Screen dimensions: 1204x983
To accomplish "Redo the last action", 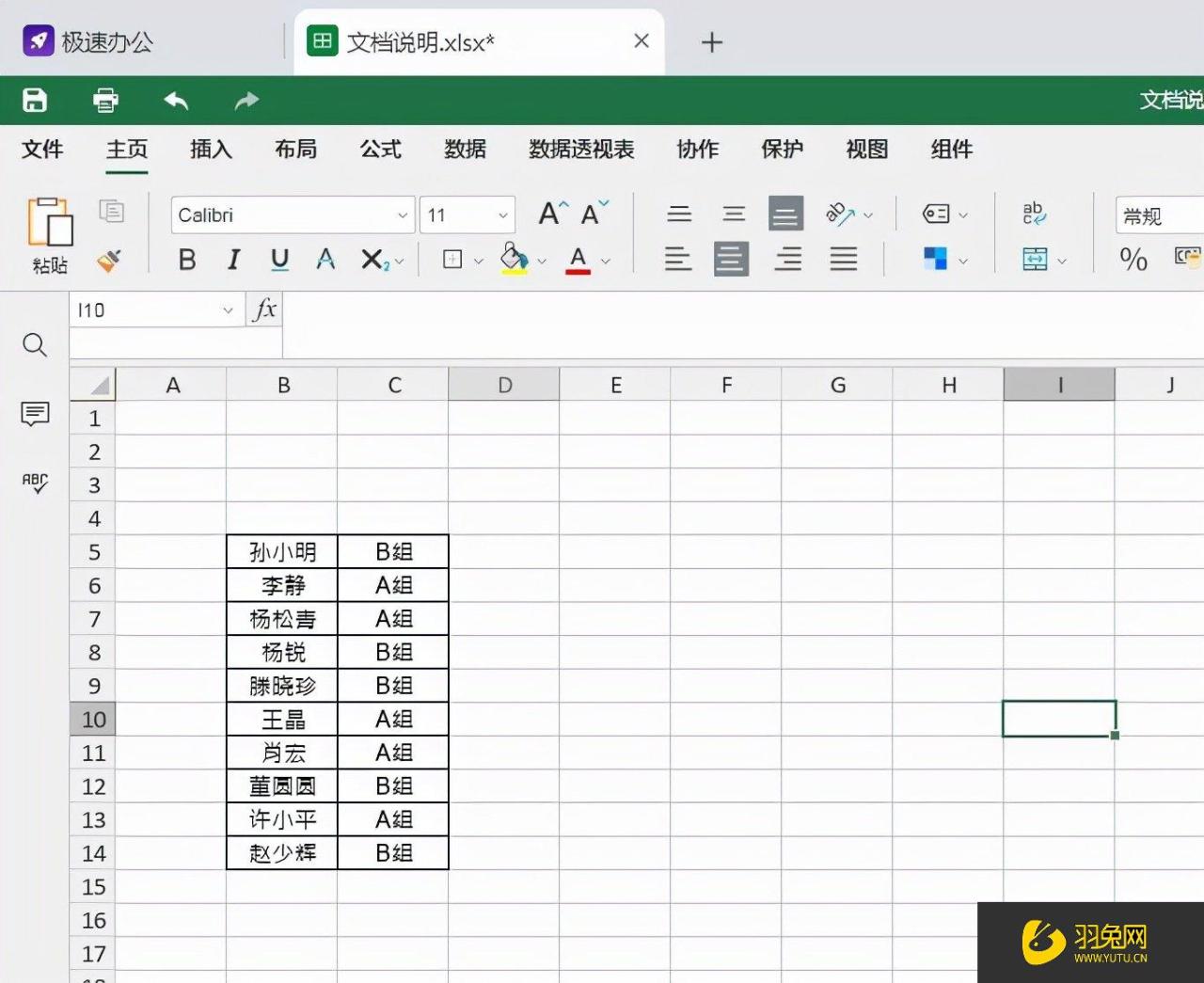I will click(x=246, y=100).
